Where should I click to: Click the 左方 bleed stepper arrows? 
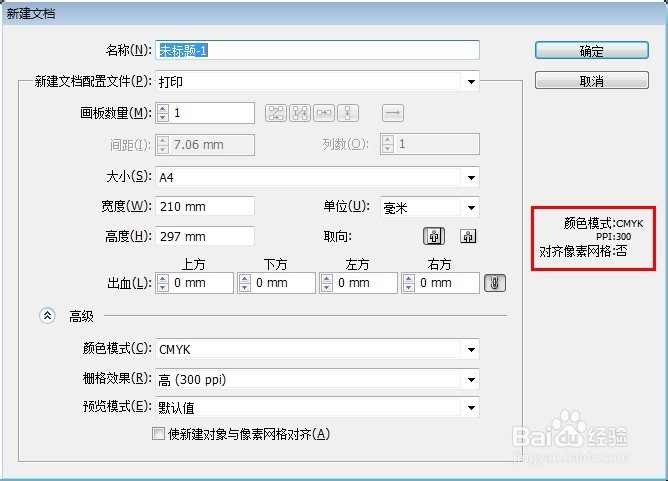pyautogui.click(x=327, y=283)
